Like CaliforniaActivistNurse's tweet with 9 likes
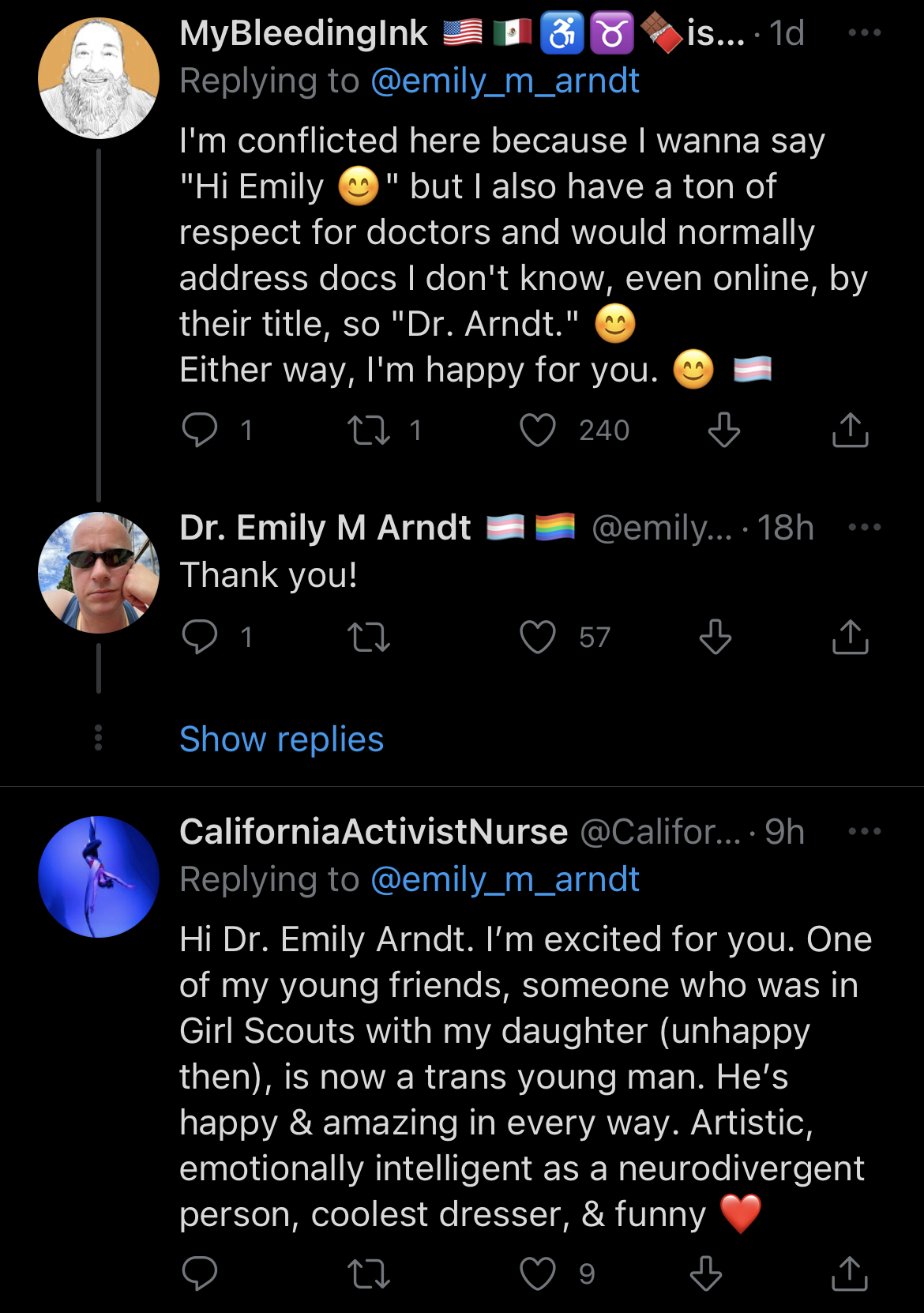 tap(538, 1273)
